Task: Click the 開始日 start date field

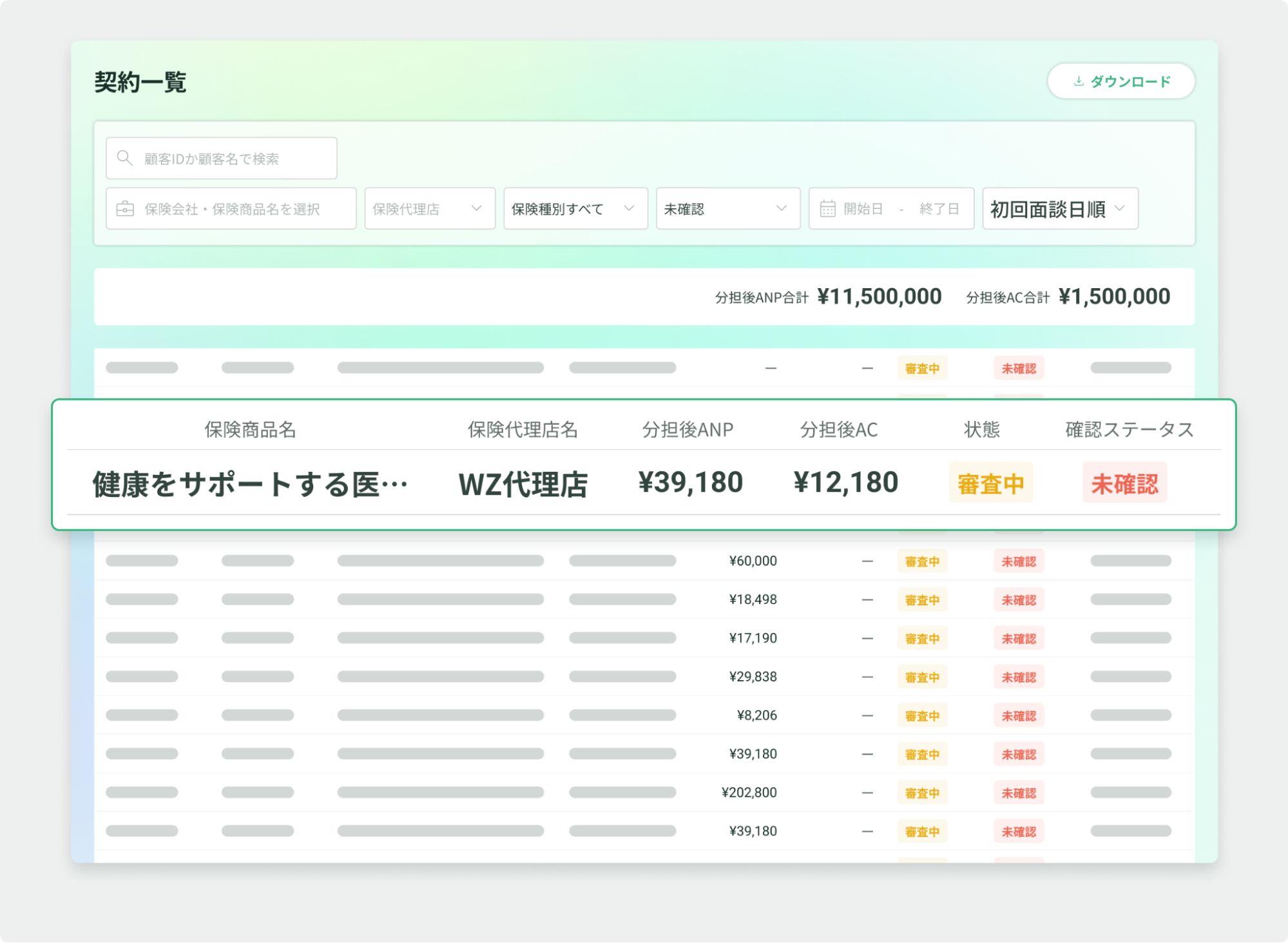Action: 863,209
